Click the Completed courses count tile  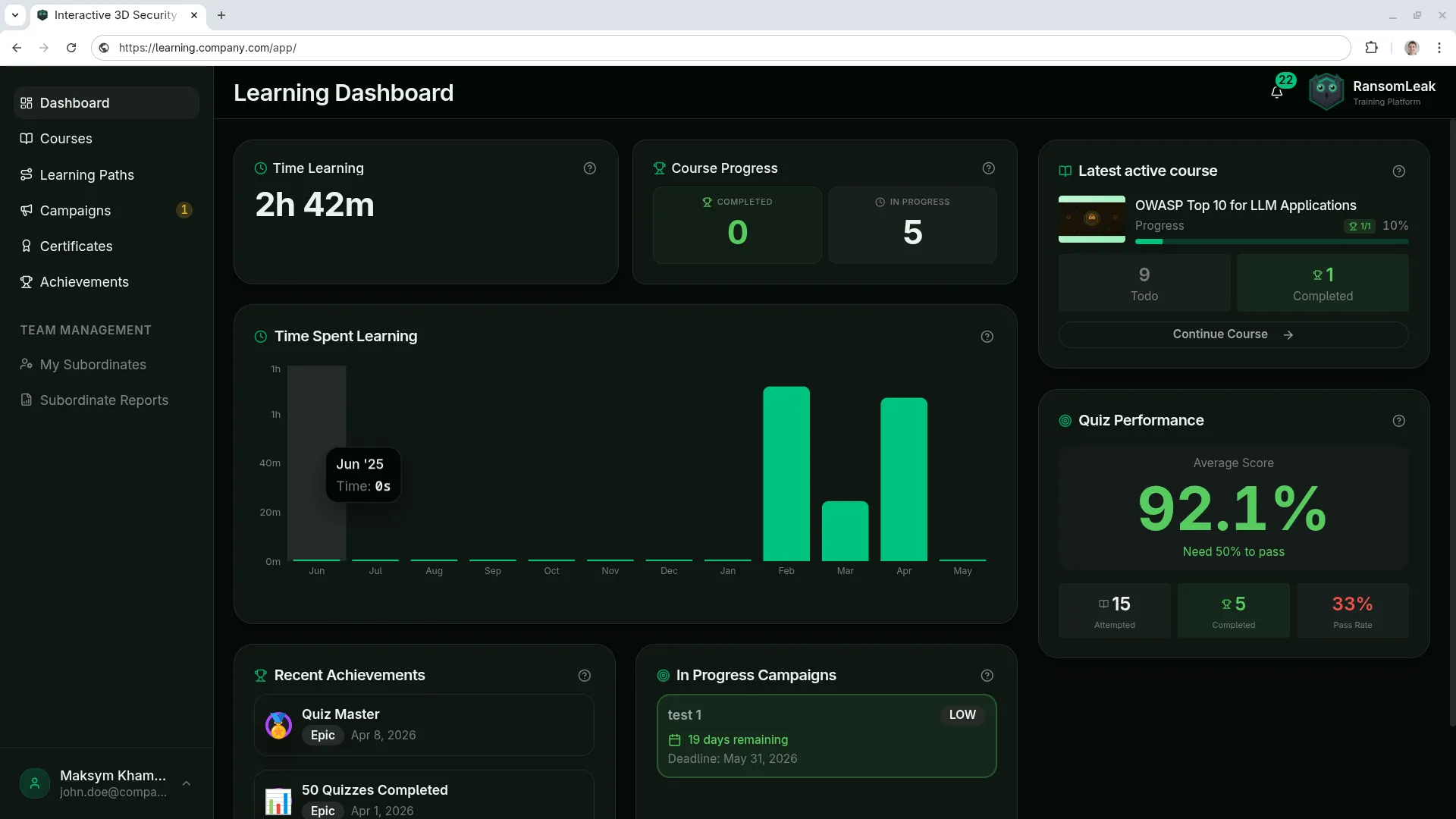(737, 225)
